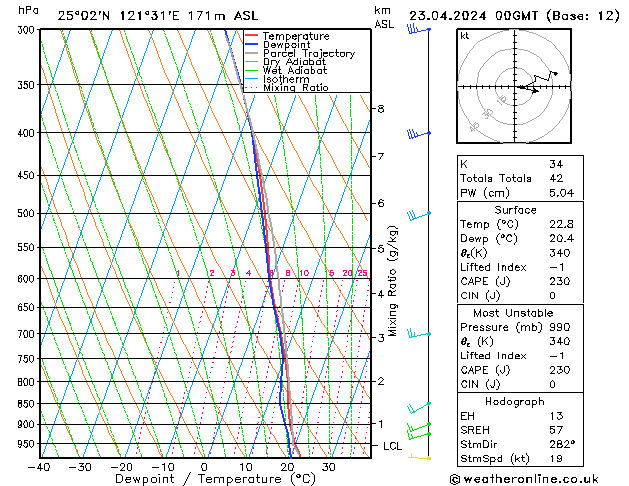
Task: Click the 'kt' unit label in hodograph
Action: 465,36
